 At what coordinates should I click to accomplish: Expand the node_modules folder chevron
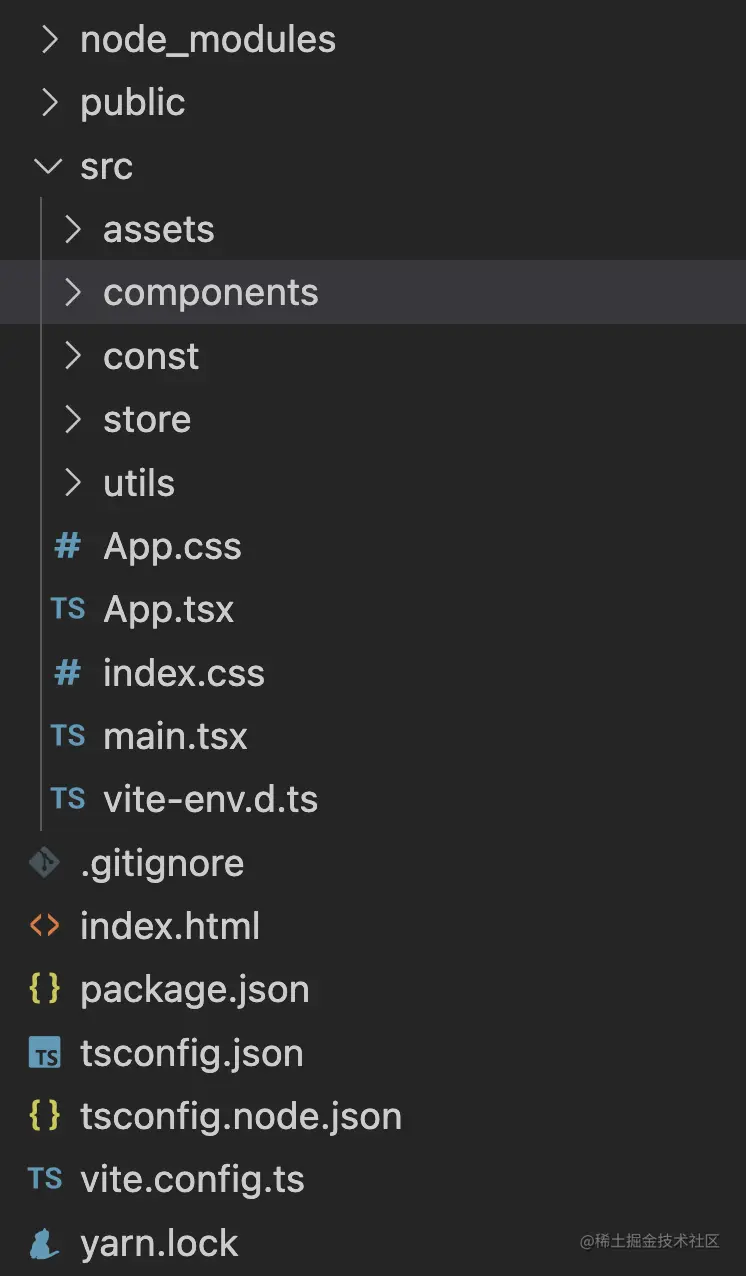click(48, 40)
